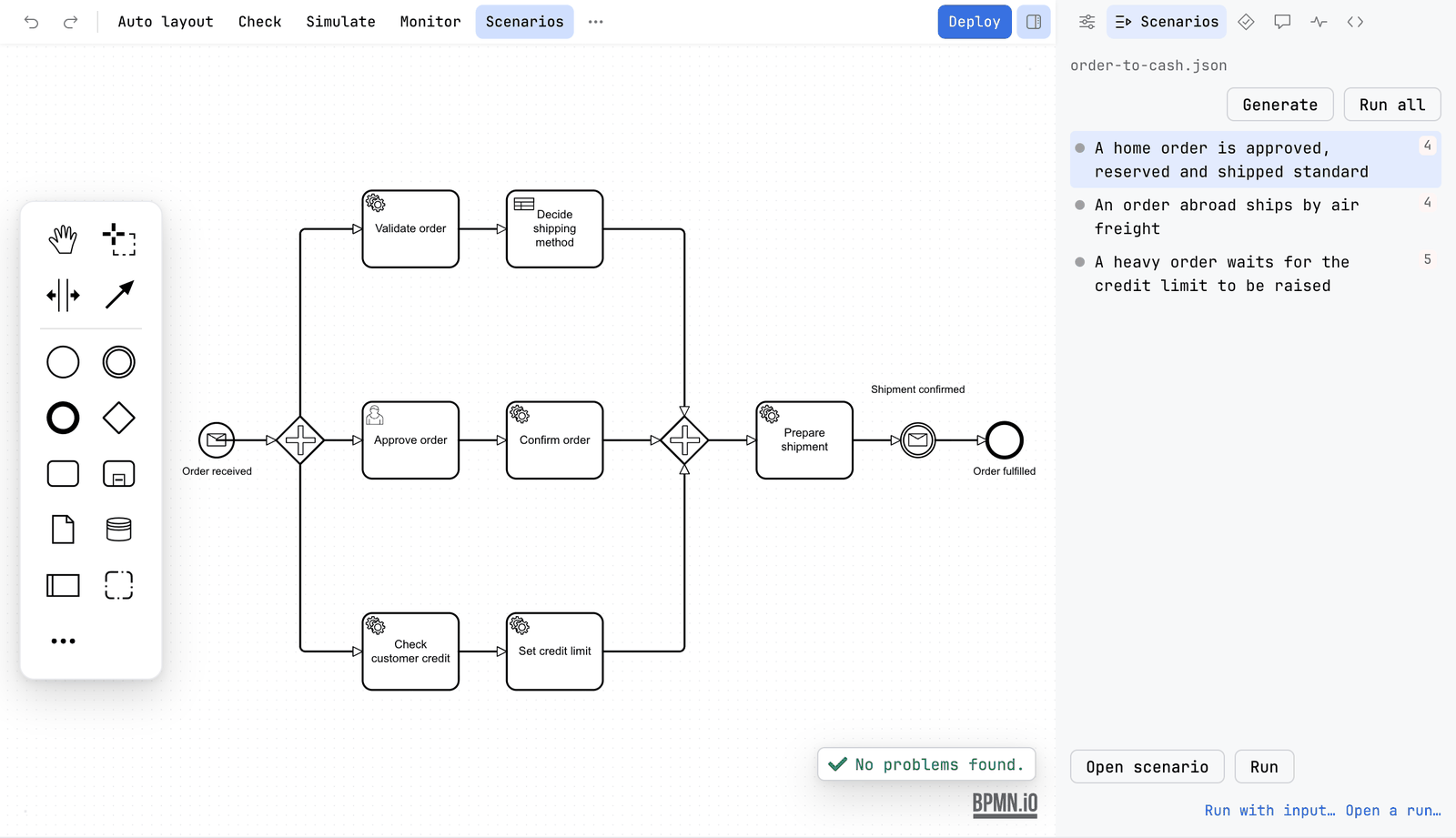
Task: Select the Prepare shipment task
Action: 804,440
